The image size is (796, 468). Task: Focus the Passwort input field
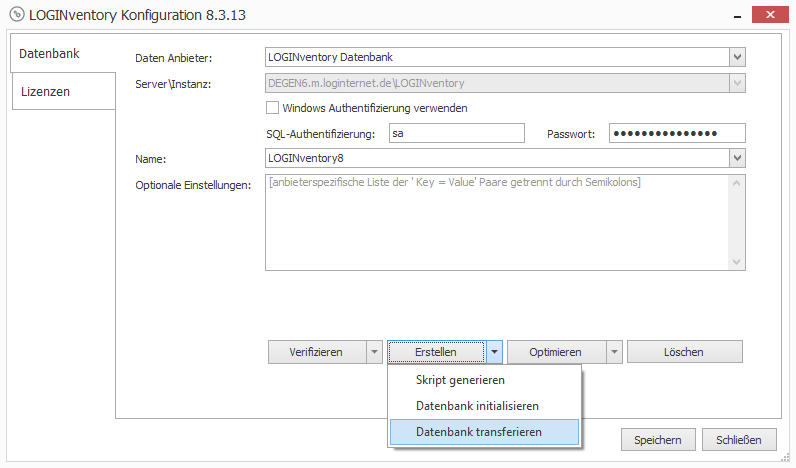tap(677, 133)
